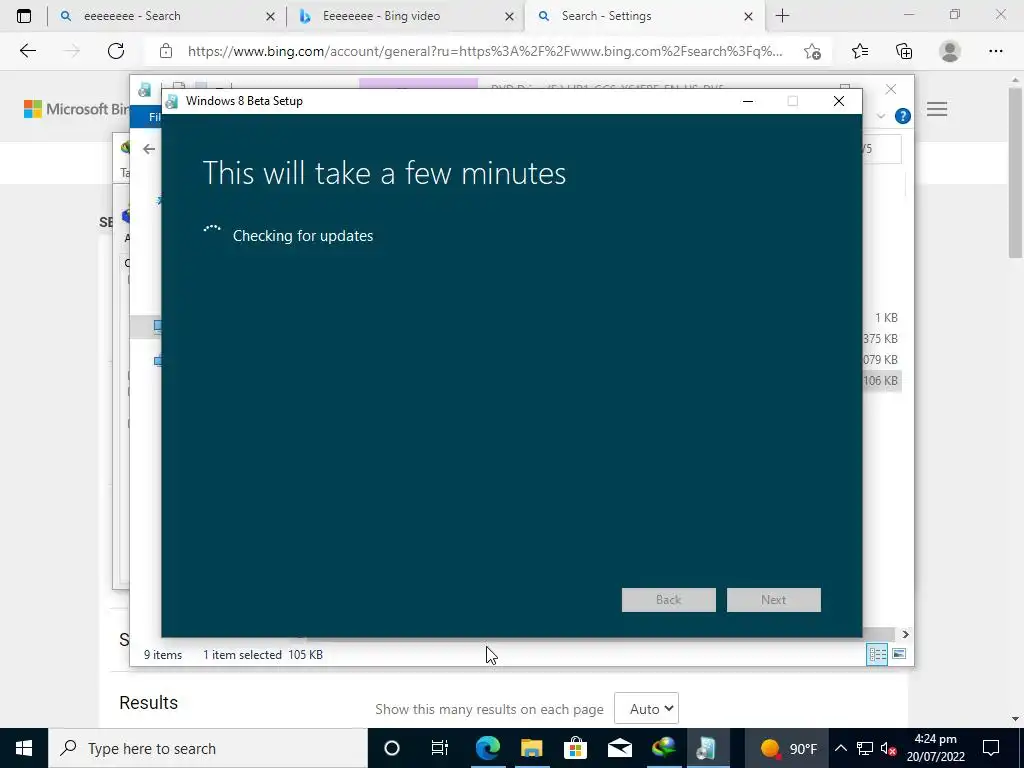
Task: Open the clock showing 4:24 pm
Action: pos(936,748)
